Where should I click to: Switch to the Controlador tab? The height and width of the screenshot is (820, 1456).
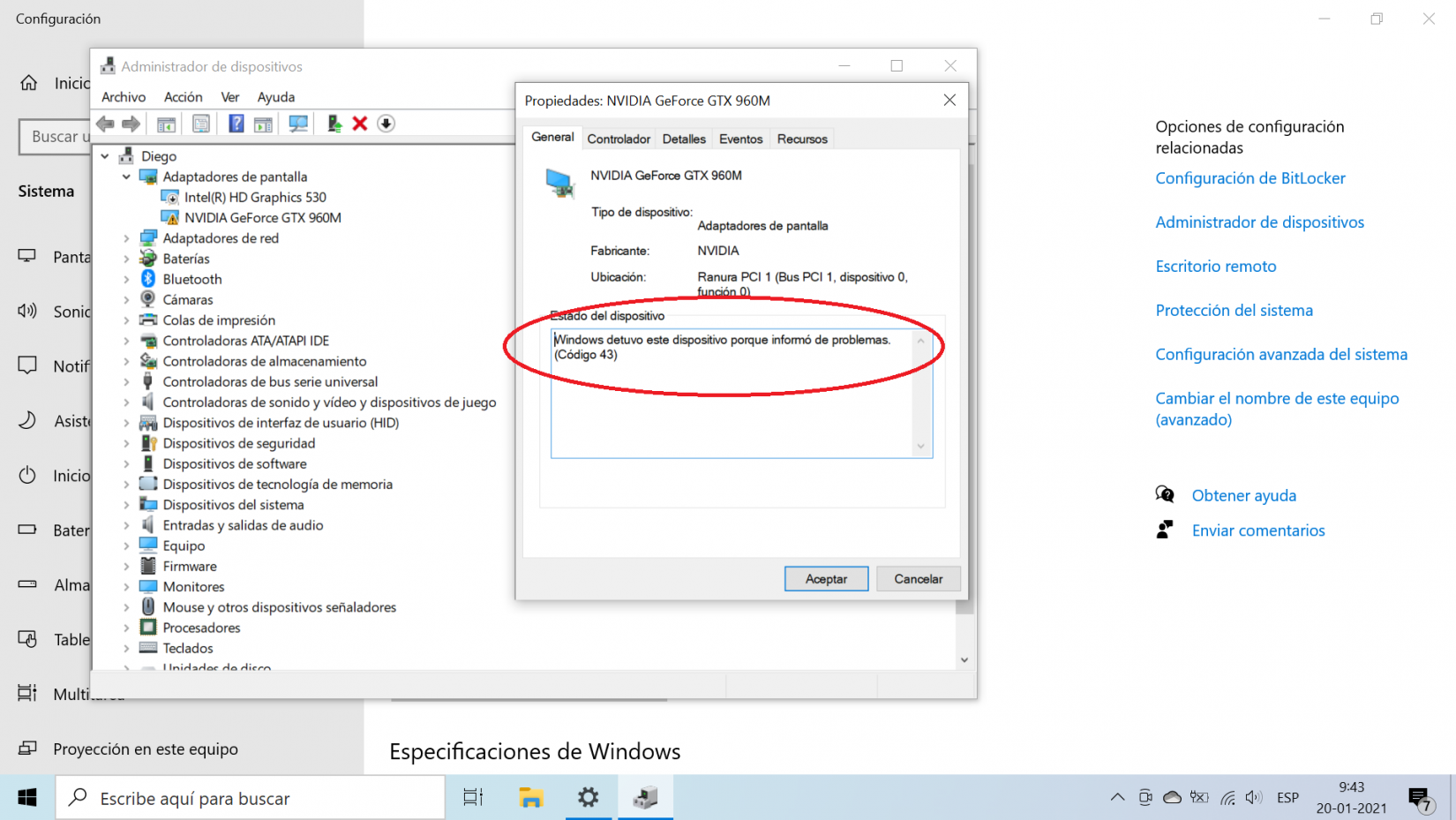(x=619, y=139)
